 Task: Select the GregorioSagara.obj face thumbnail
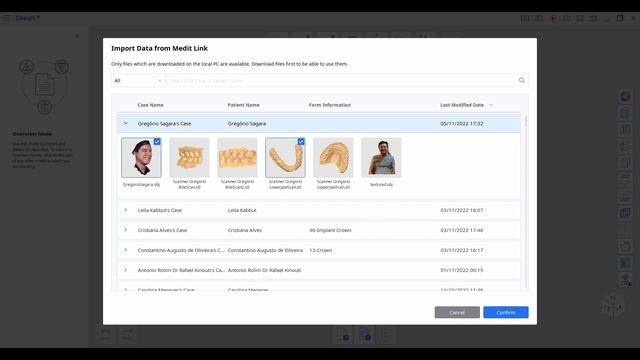pyautogui.click(x=141, y=158)
